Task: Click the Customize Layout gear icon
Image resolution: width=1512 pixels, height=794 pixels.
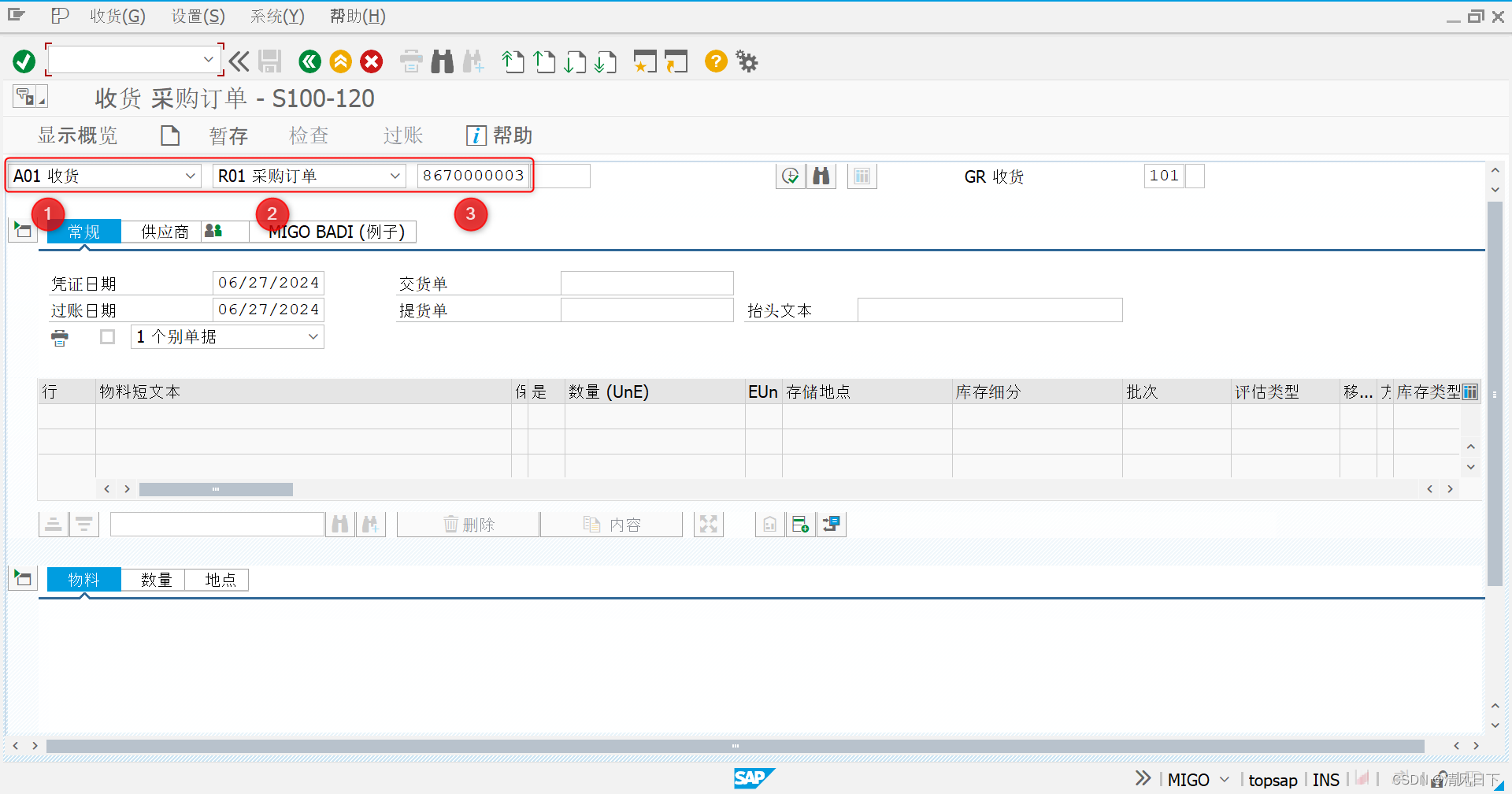Action: [x=747, y=61]
